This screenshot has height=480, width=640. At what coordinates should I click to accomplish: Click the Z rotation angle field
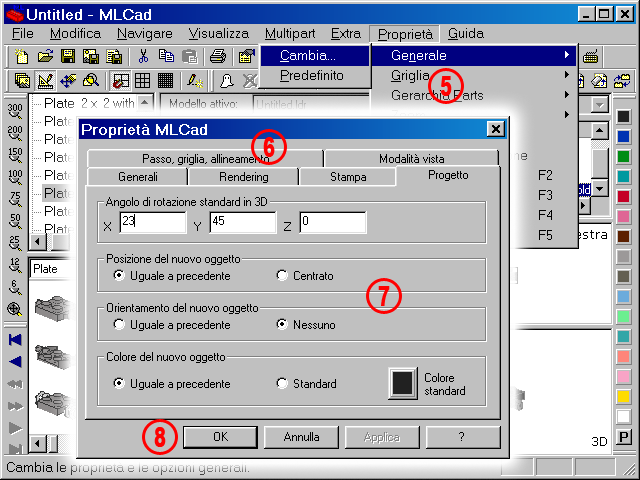332,222
